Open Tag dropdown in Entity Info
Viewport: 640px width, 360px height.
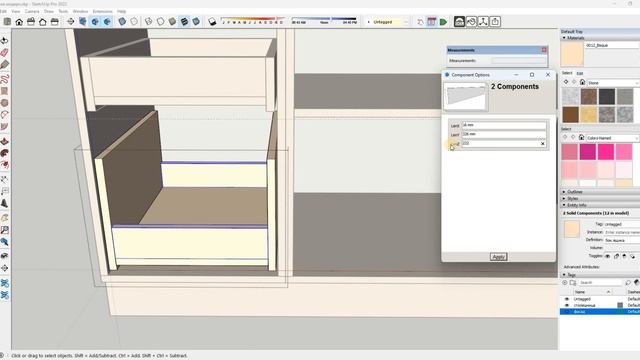(622, 224)
